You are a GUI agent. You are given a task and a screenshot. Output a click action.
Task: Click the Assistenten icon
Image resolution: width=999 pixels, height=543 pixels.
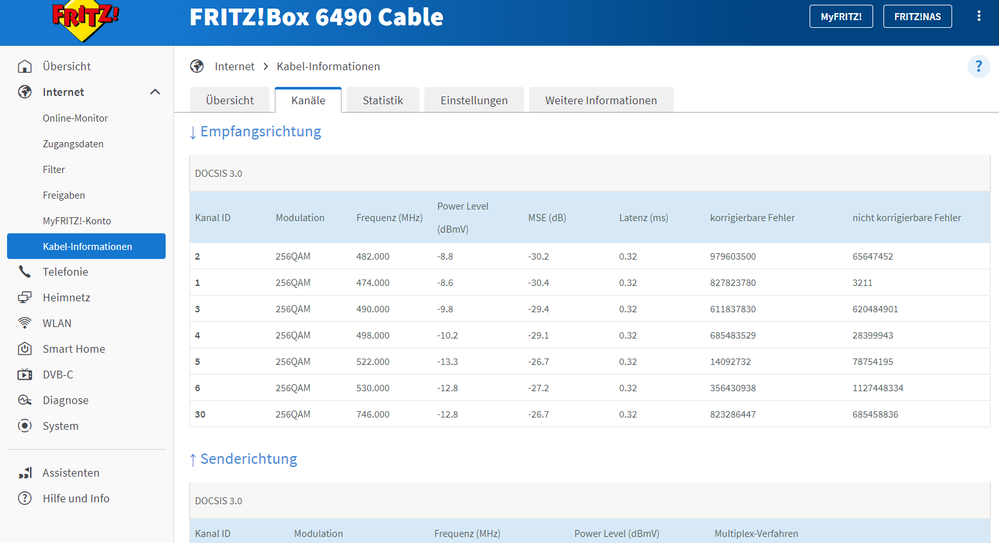coord(25,473)
